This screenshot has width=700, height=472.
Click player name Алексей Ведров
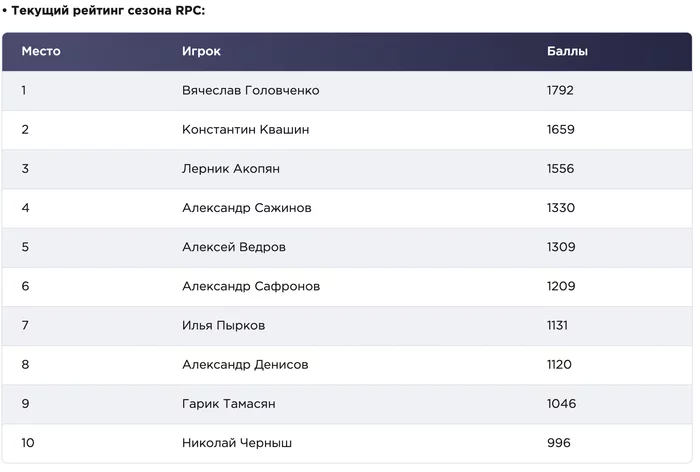(x=234, y=247)
